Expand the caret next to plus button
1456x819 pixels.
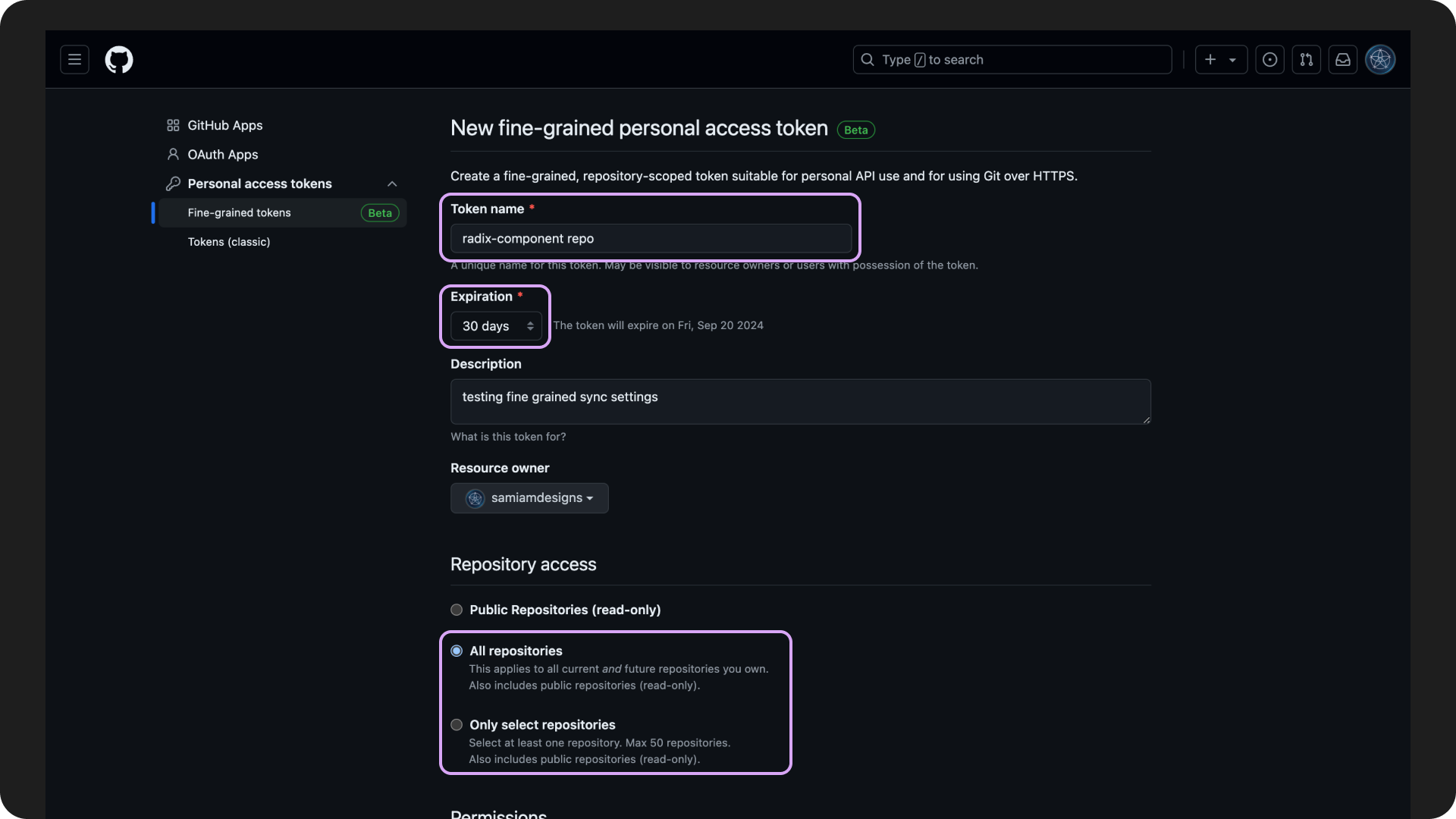click(x=1233, y=60)
